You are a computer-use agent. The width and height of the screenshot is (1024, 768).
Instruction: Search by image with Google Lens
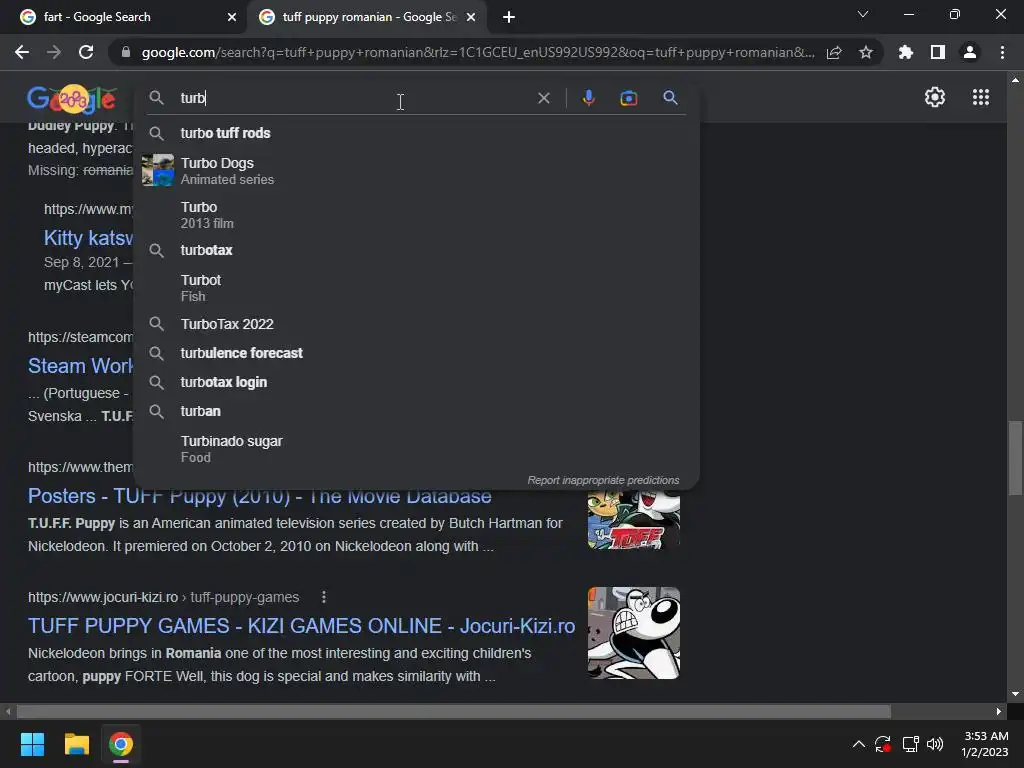click(x=629, y=98)
